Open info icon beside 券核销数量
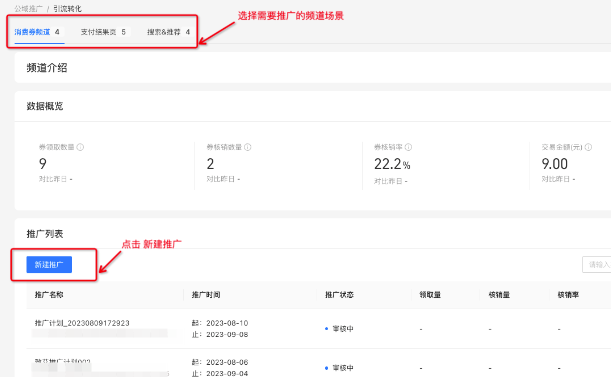Screen dimensions: 611x377 pos(248,147)
